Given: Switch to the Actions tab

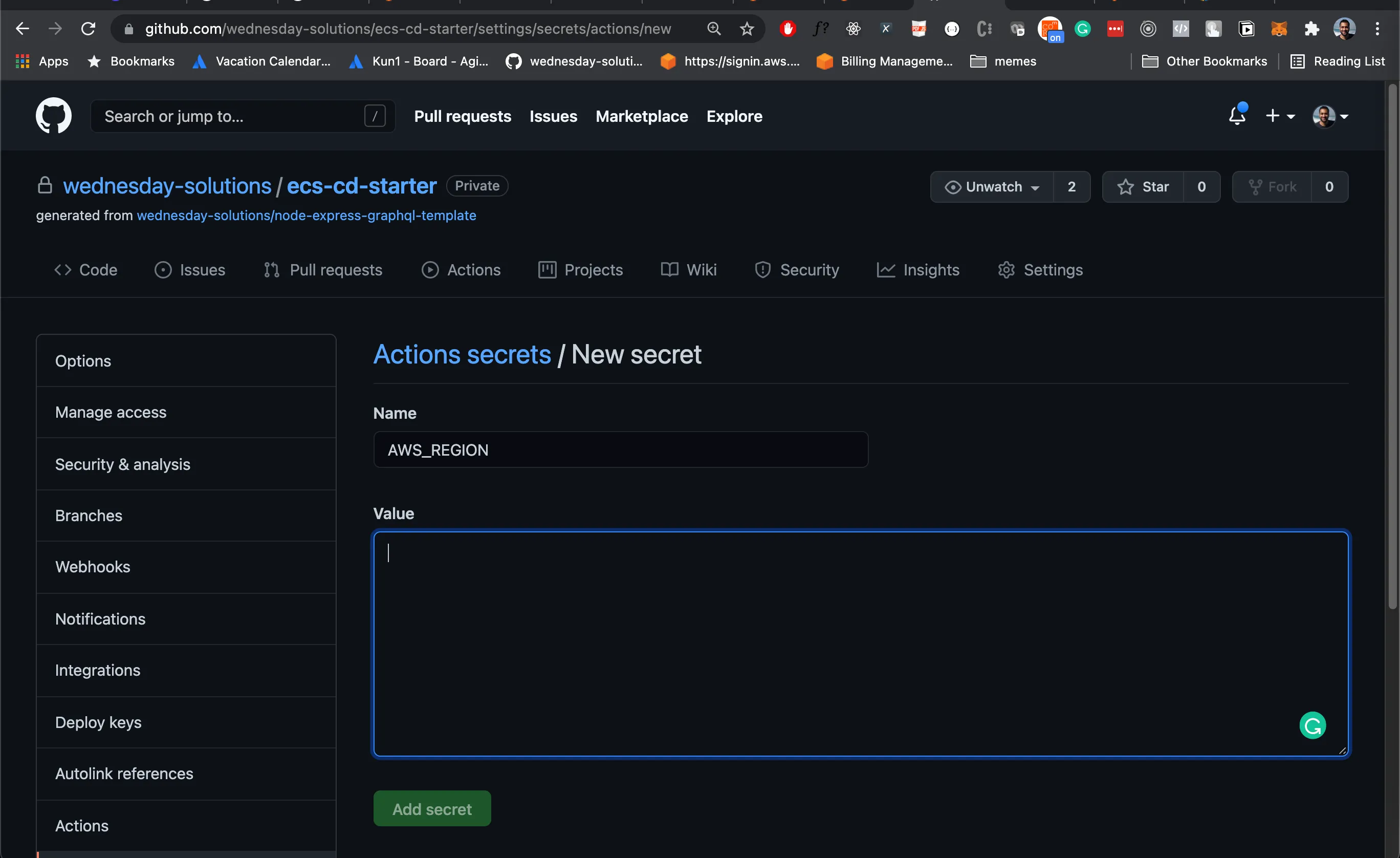Looking at the screenshot, I should pos(461,269).
